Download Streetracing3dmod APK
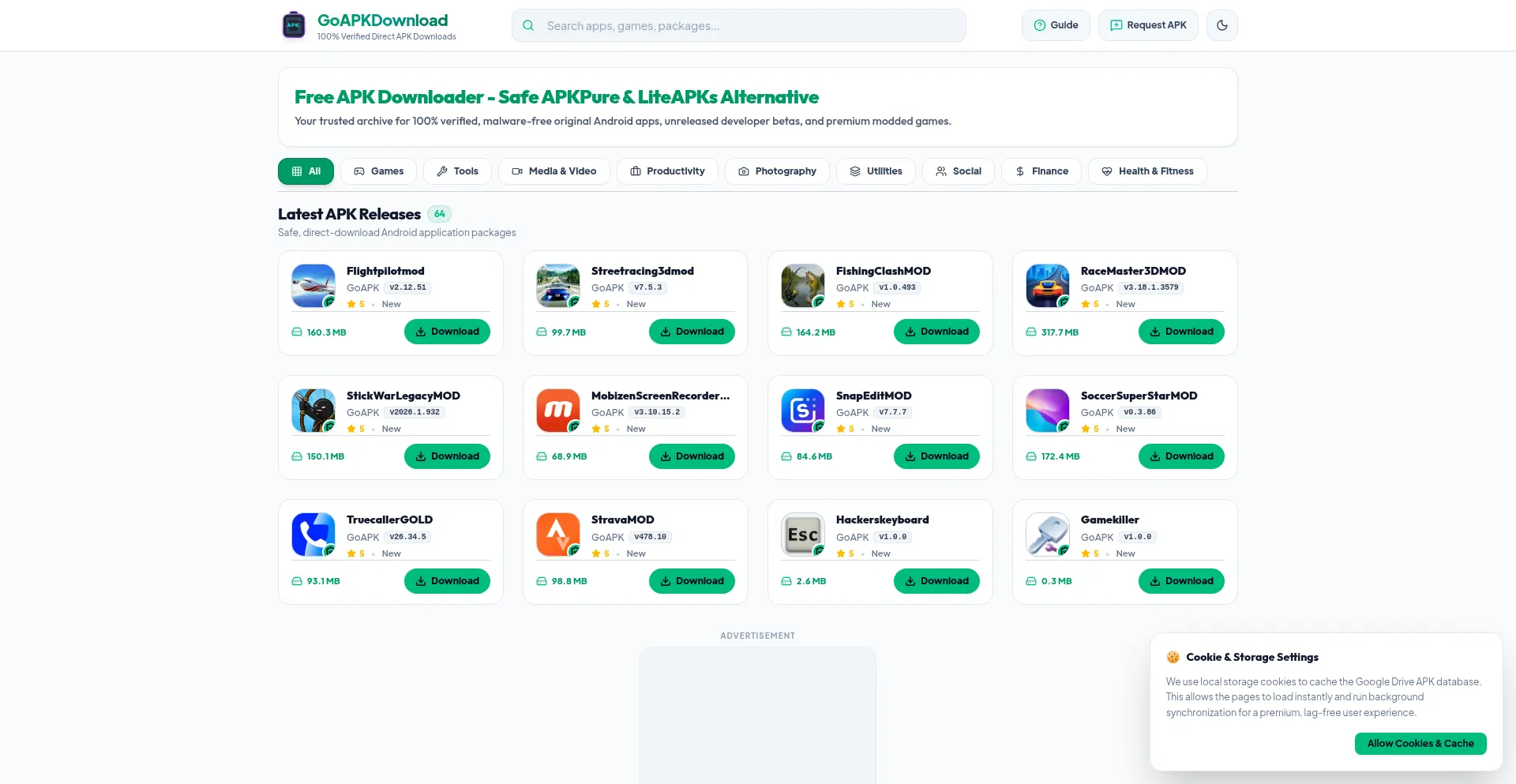1516x784 pixels. (692, 332)
